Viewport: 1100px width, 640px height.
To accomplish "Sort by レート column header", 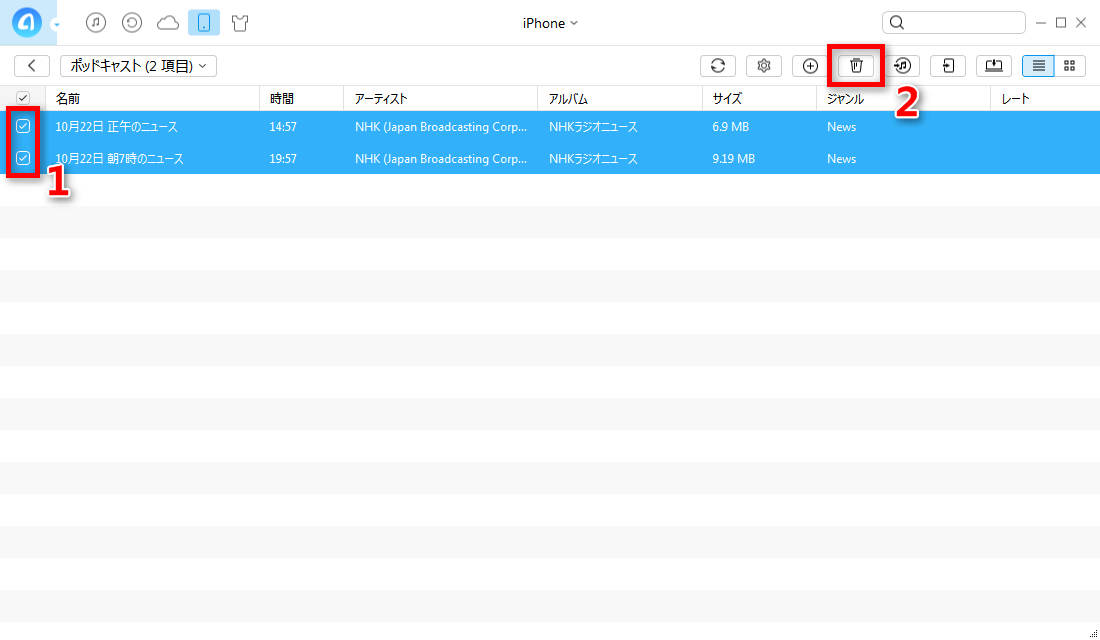I will click(x=1045, y=98).
